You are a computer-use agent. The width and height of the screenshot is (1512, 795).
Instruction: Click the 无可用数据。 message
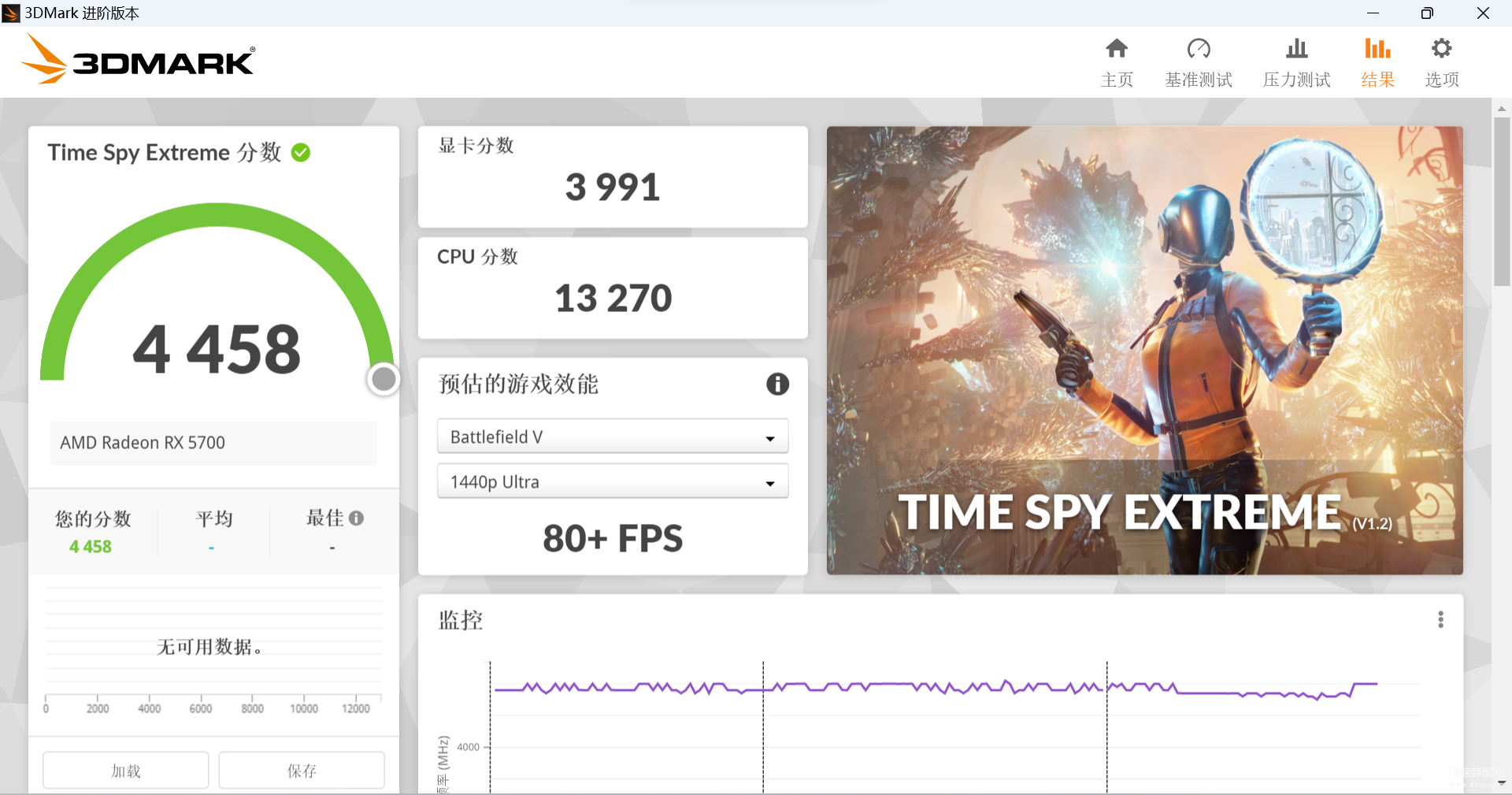pos(209,647)
